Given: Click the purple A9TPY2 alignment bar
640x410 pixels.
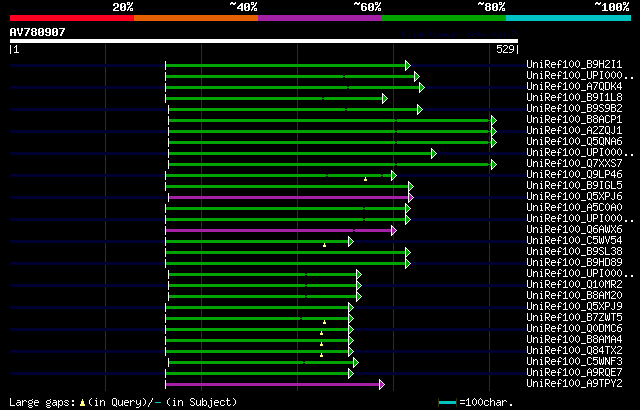Looking at the screenshot, I should pyautogui.click(x=272, y=384).
